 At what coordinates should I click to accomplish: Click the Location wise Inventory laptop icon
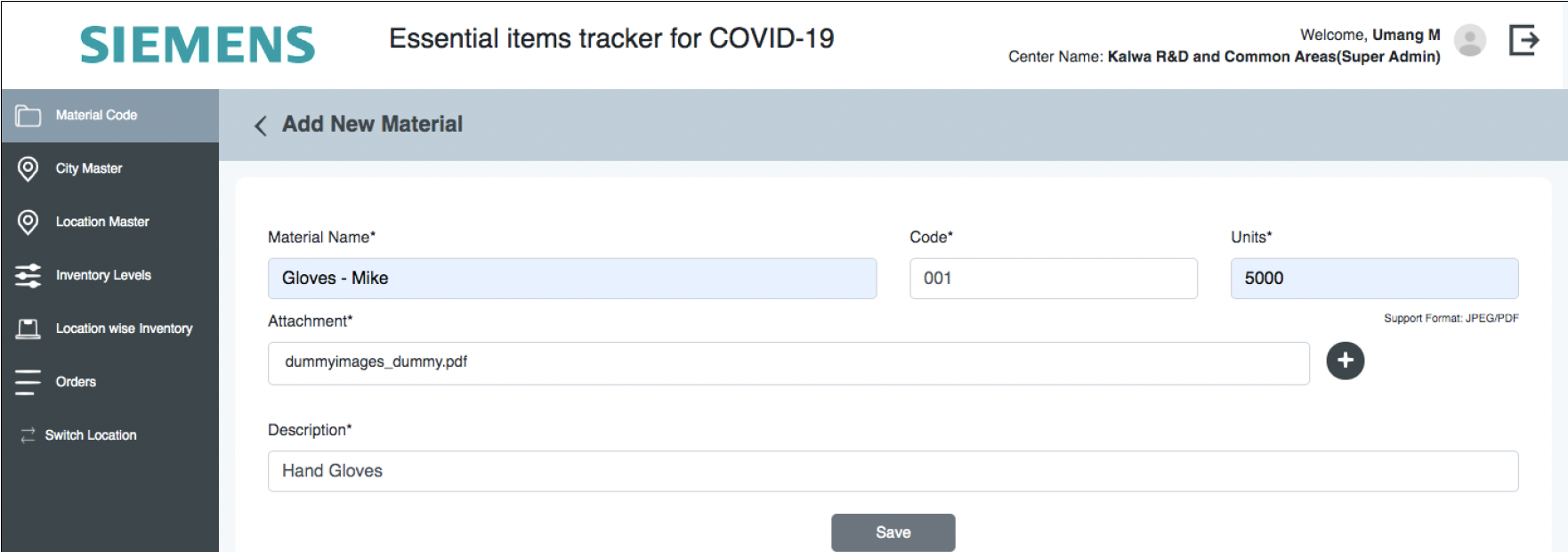click(x=28, y=329)
